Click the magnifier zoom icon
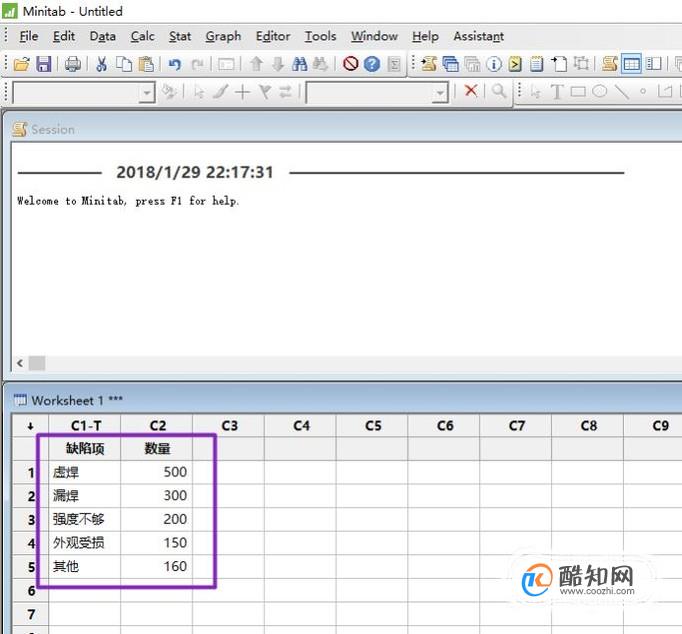 click(x=499, y=91)
